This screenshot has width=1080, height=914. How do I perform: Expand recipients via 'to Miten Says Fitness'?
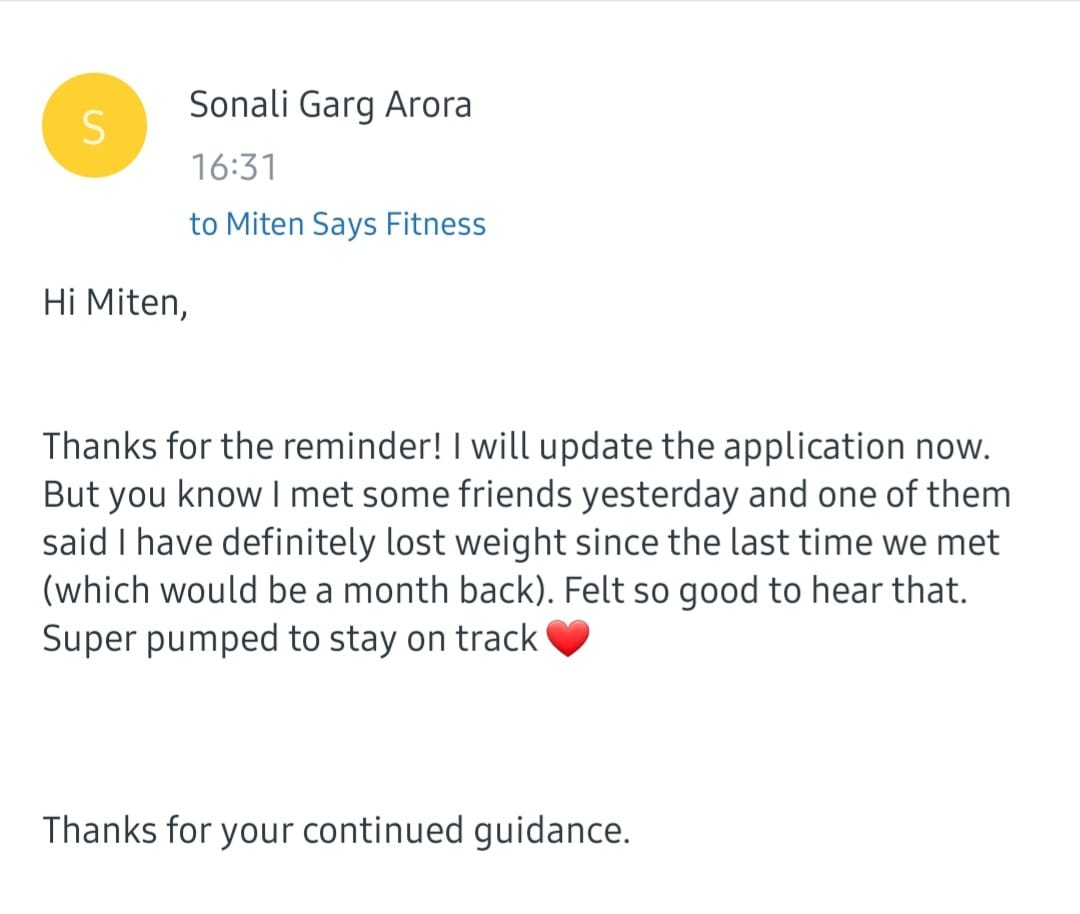pos(338,225)
